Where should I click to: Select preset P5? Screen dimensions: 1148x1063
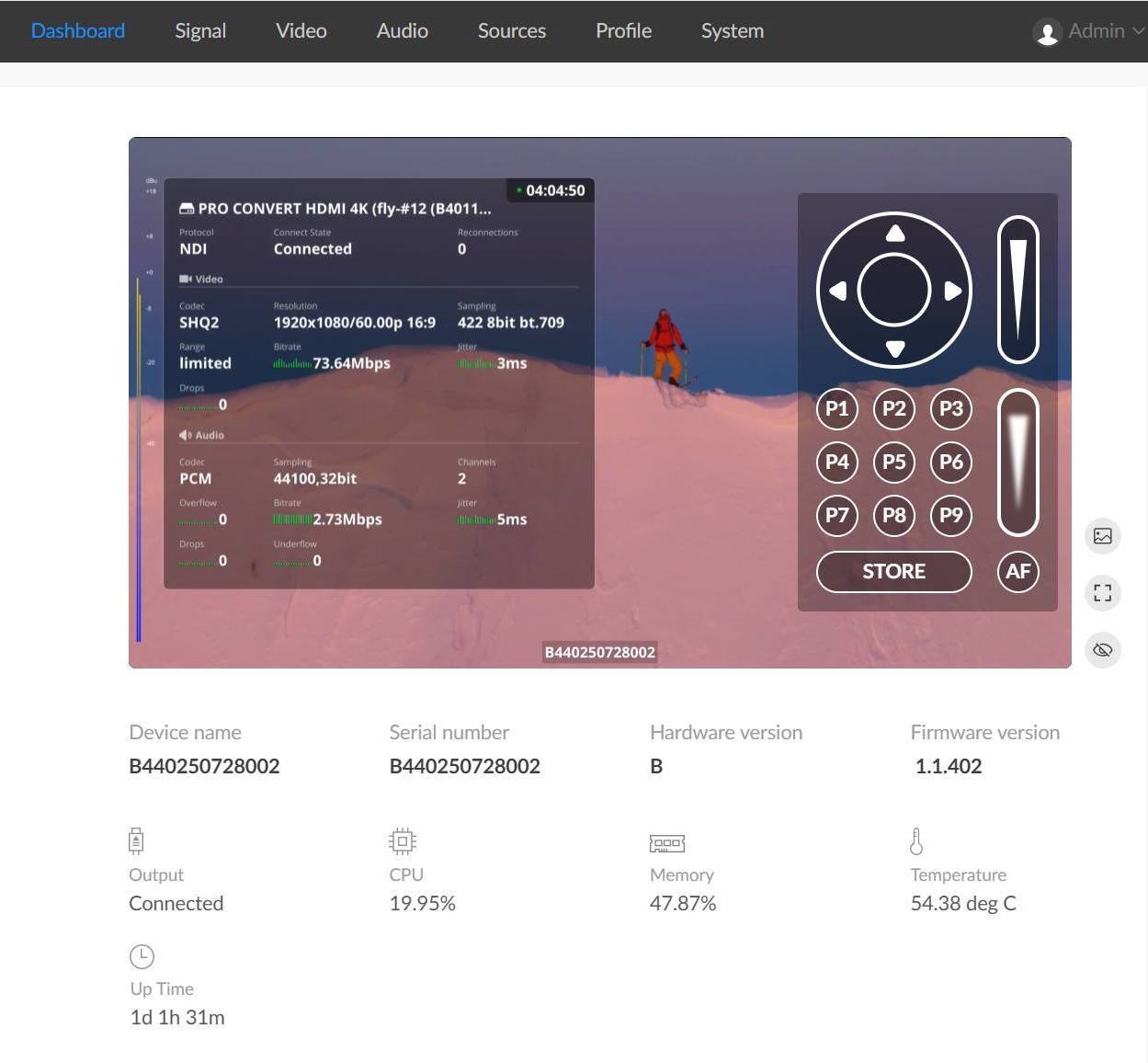[894, 462]
